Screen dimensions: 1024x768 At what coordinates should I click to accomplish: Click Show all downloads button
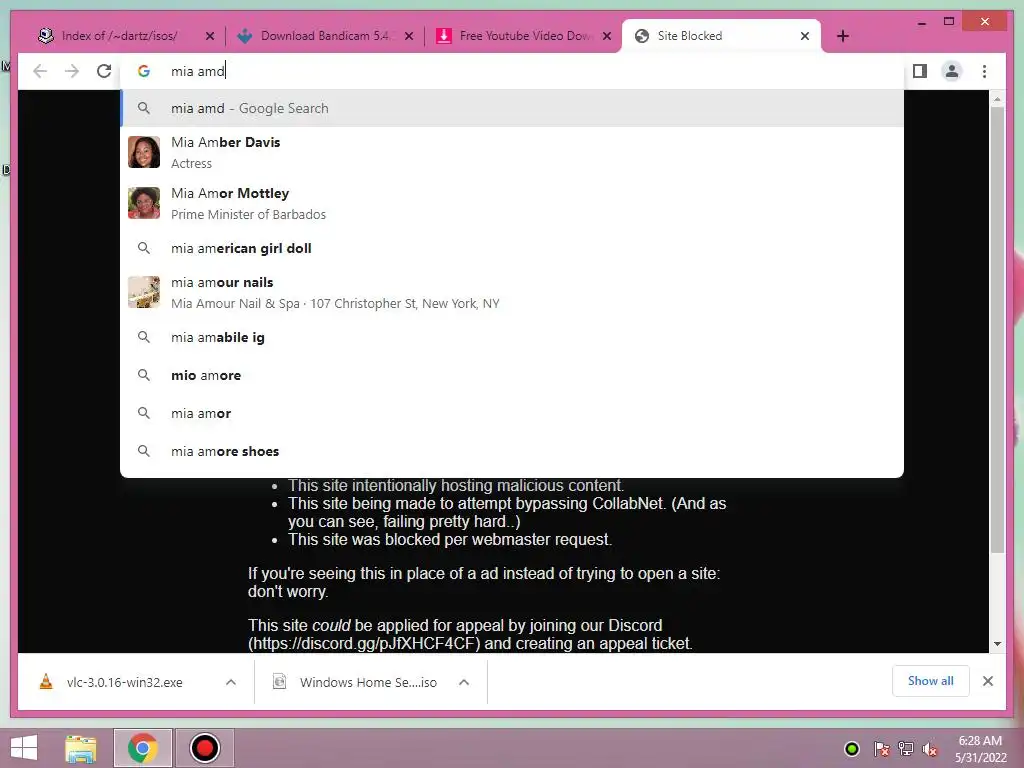(x=931, y=681)
